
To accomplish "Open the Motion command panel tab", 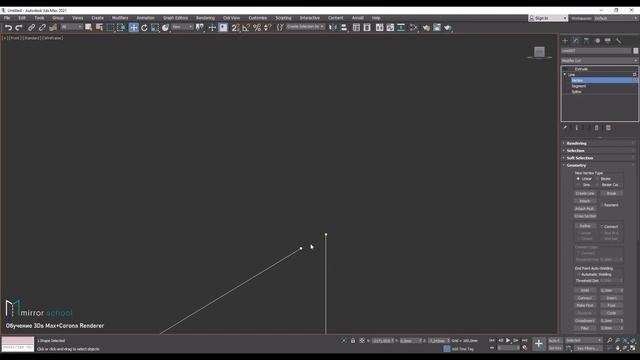I will pos(597,41).
